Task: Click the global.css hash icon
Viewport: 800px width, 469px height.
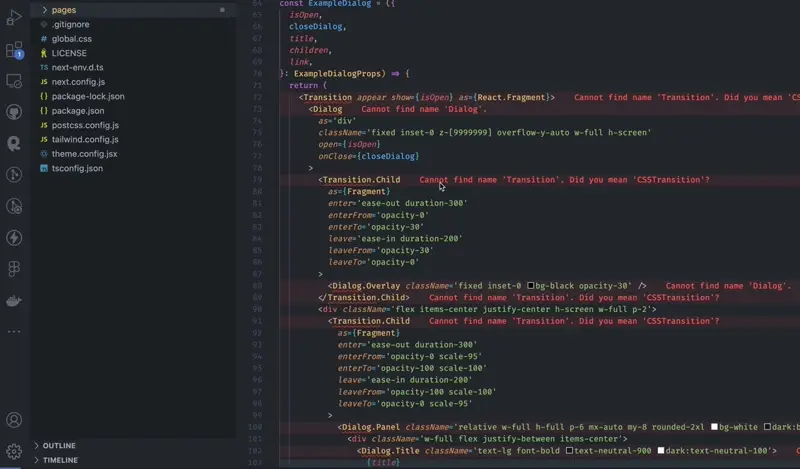Action: pyautogui.click(x=44, y=39)
